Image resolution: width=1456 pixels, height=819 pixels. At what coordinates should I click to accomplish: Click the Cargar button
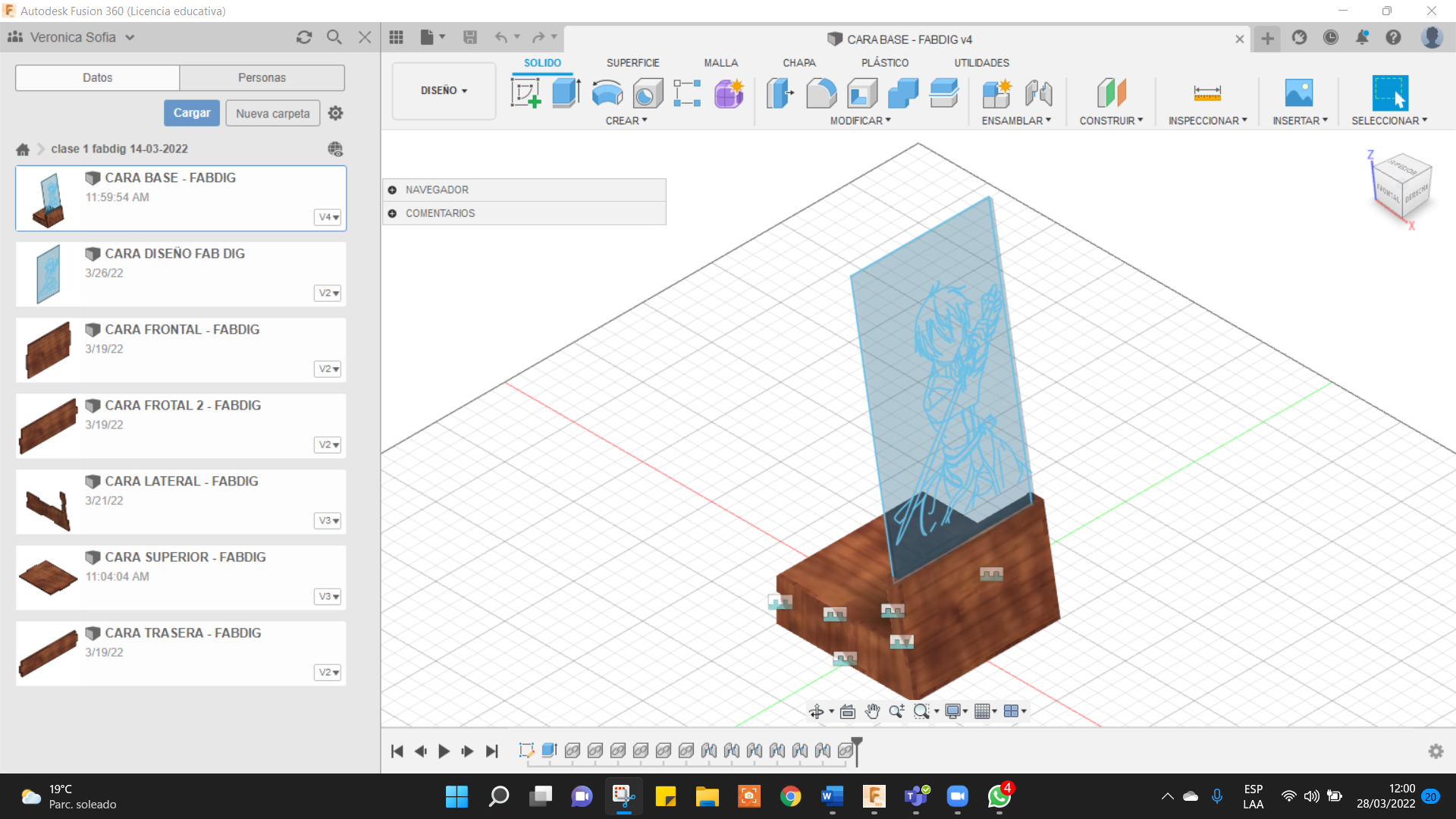click(192, 113)
